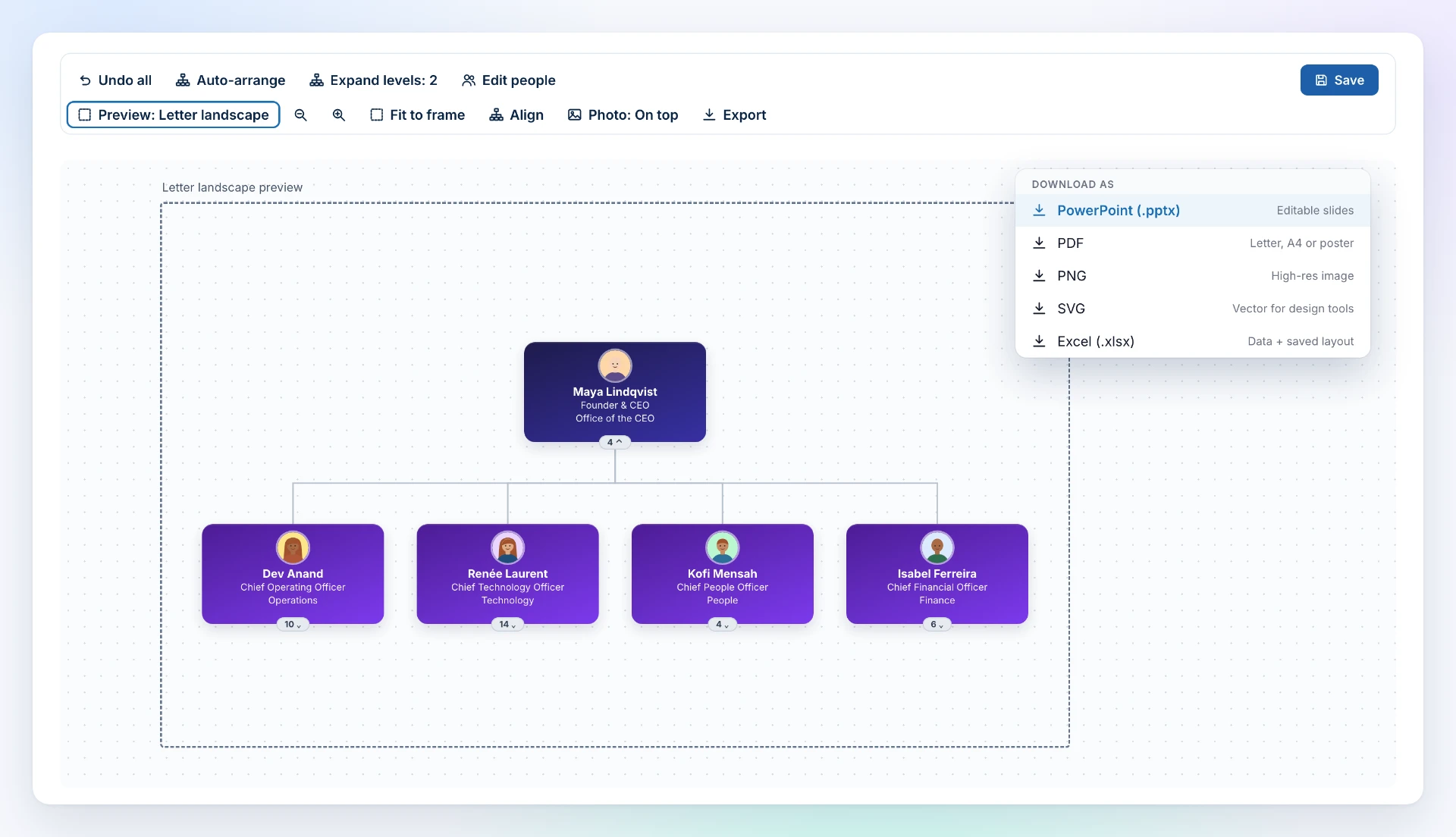1456x837 pixels.
Task: Click download icon next to PNG
Action: [x=1040, y=276]
